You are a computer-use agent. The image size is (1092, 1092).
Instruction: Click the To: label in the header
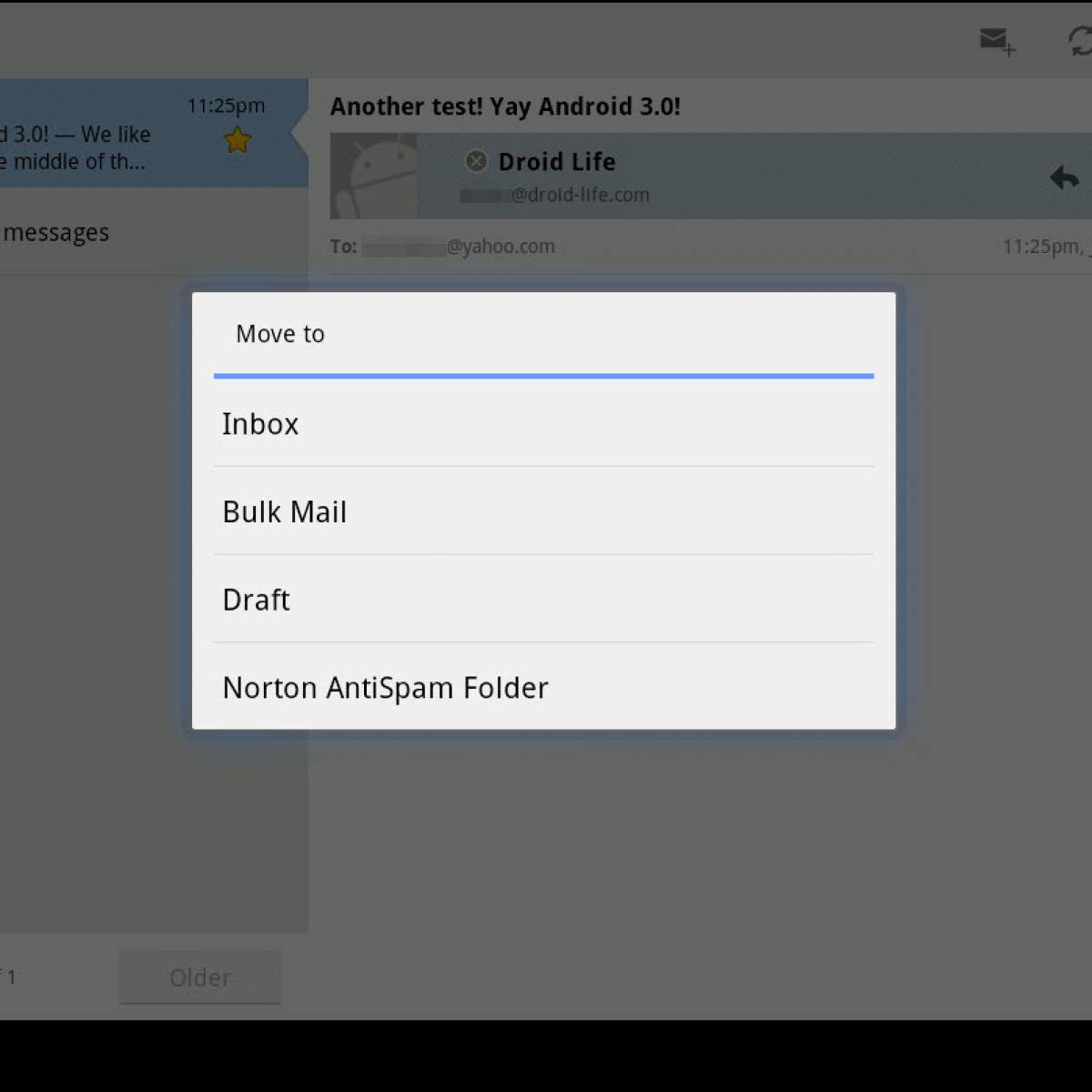(x=343, y=247)
